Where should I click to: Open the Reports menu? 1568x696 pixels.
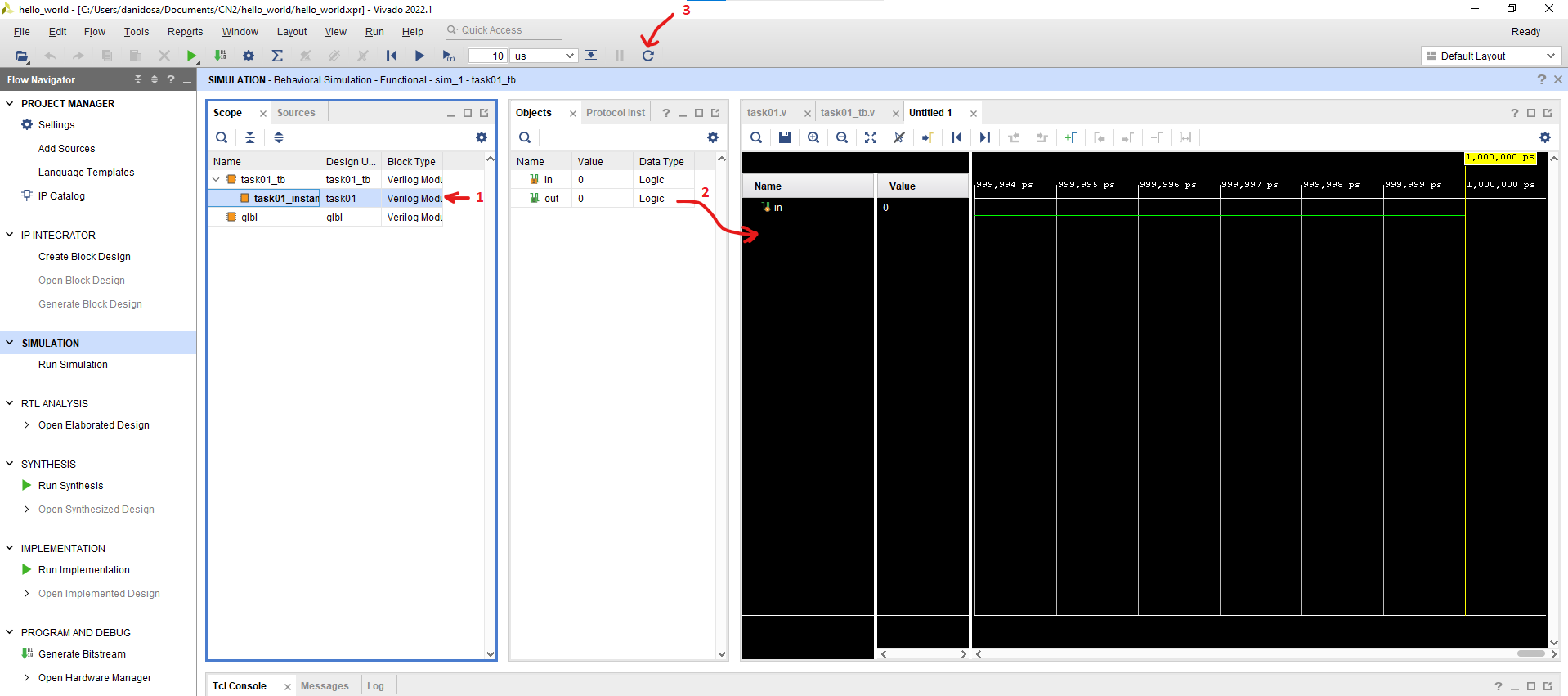(185, 32)
